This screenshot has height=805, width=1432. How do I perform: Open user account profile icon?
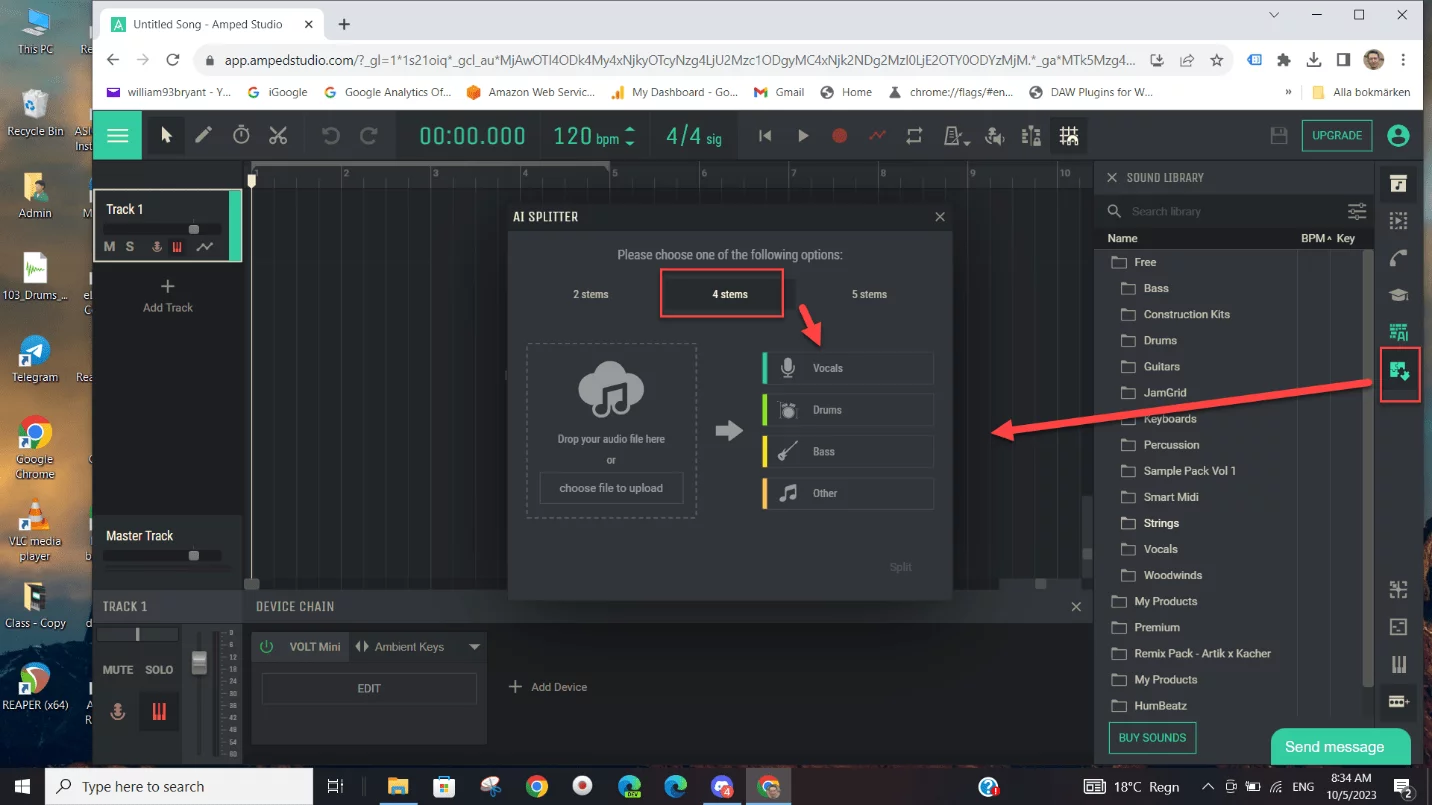[1398, 136]
